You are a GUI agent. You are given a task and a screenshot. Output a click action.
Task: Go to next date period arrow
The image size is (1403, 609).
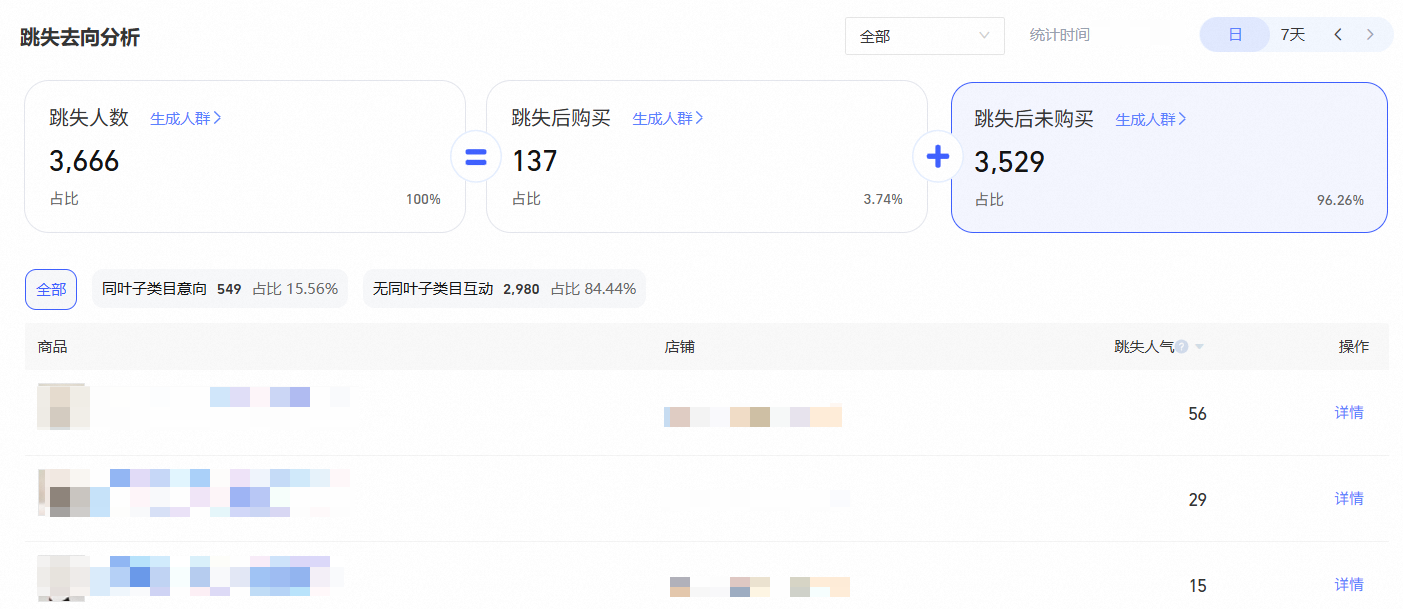tap(1370, 35)
